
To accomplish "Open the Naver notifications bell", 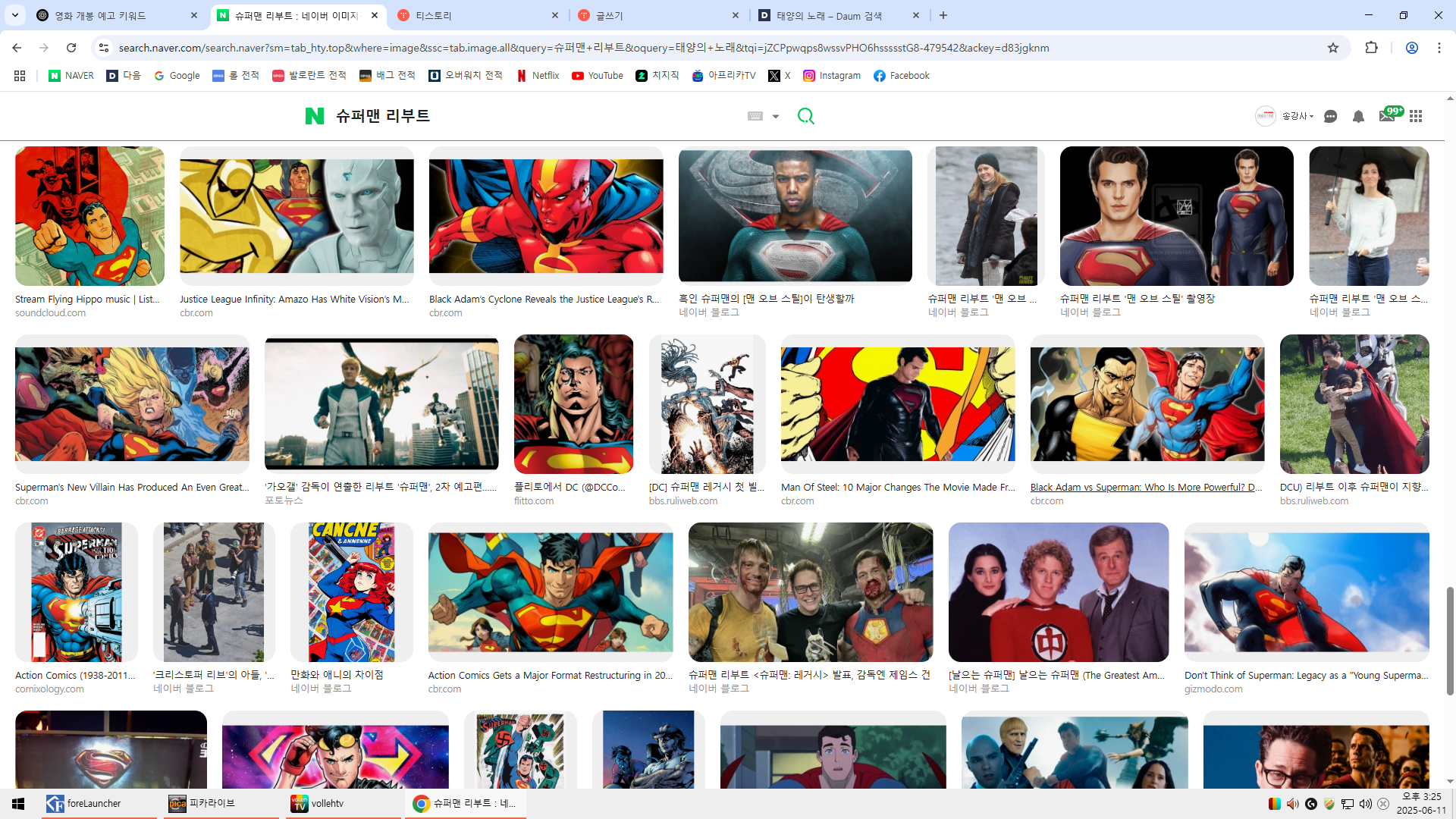I will [x=1358, y=116].
